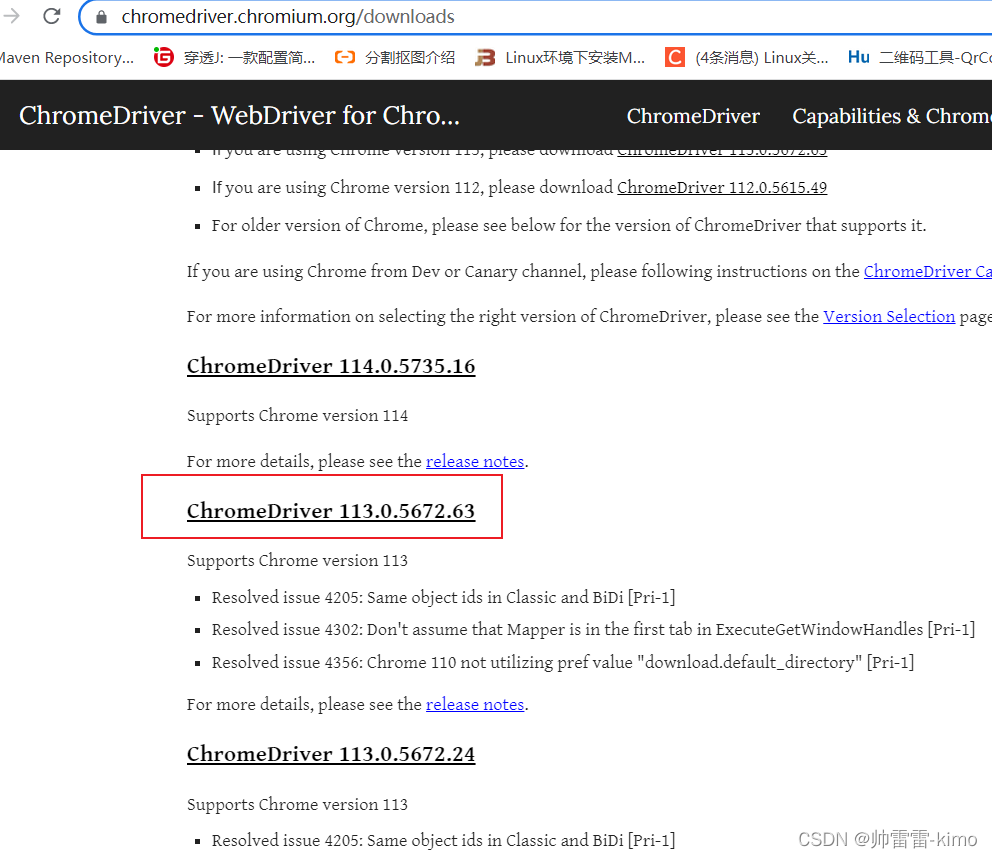Open the Capabilities & Chrome nav item
The width and height of the screenshot is (992, 858).
pos(891,116)
